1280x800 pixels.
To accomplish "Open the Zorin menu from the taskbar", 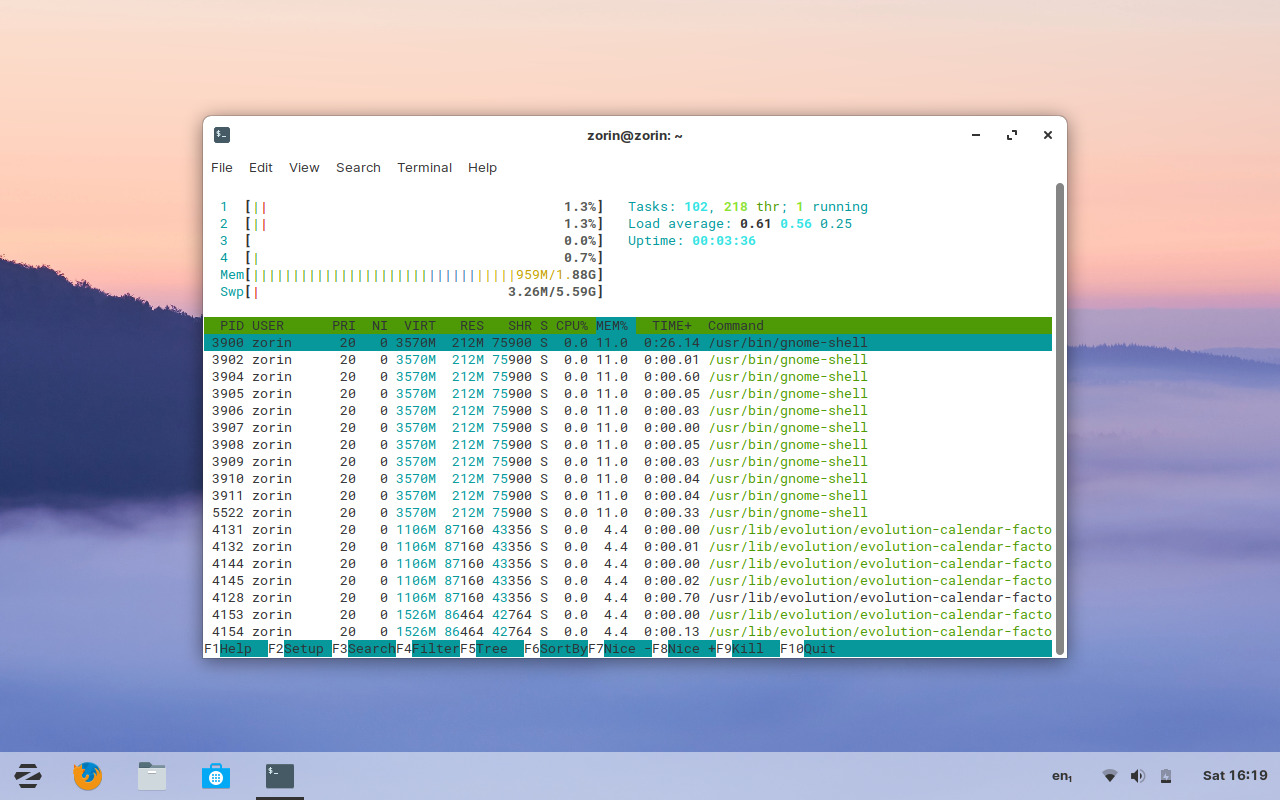I will click(x=27, y=775).
